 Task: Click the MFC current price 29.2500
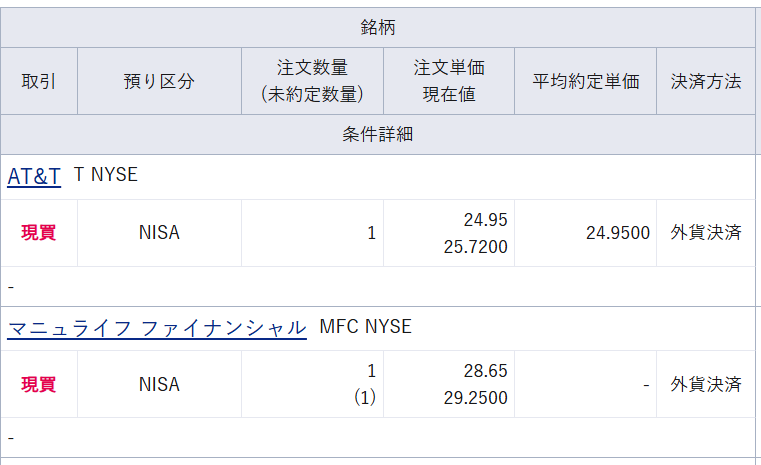476,398
